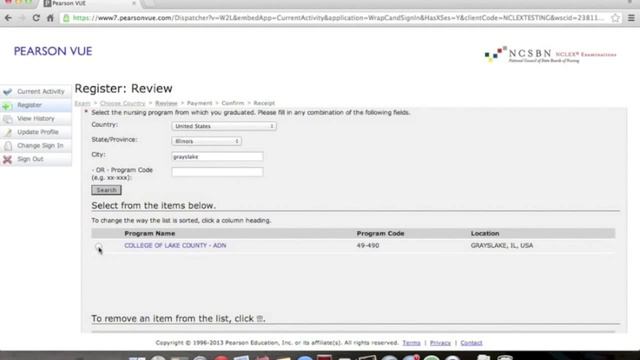The image size is (640, 360).
Task: Open Update Profile in the sidebar
Action: 38,132
